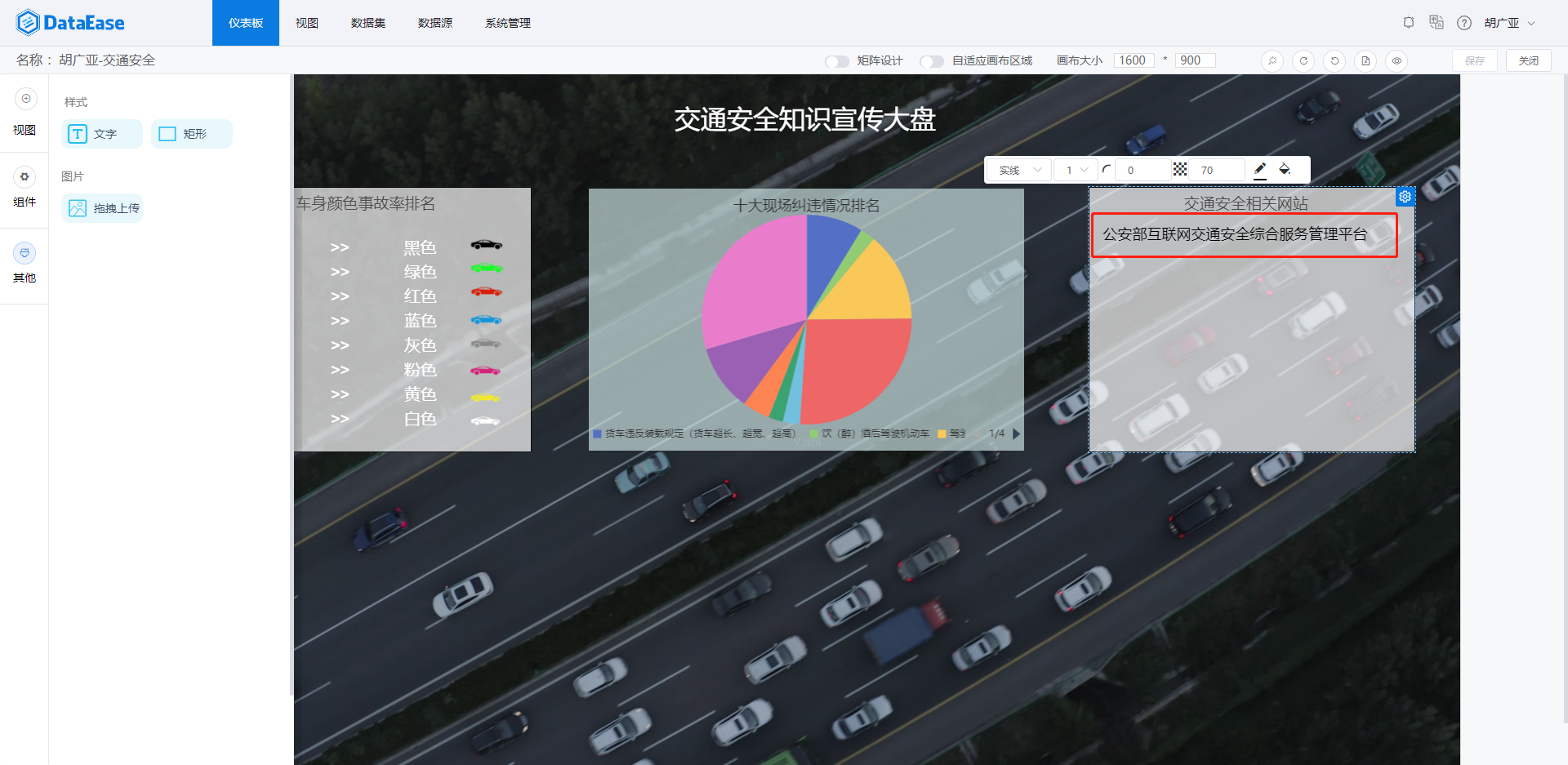Click the corner radius arc icon
The width and height of the screenshot is (1568, 765).
(1107, 170)
